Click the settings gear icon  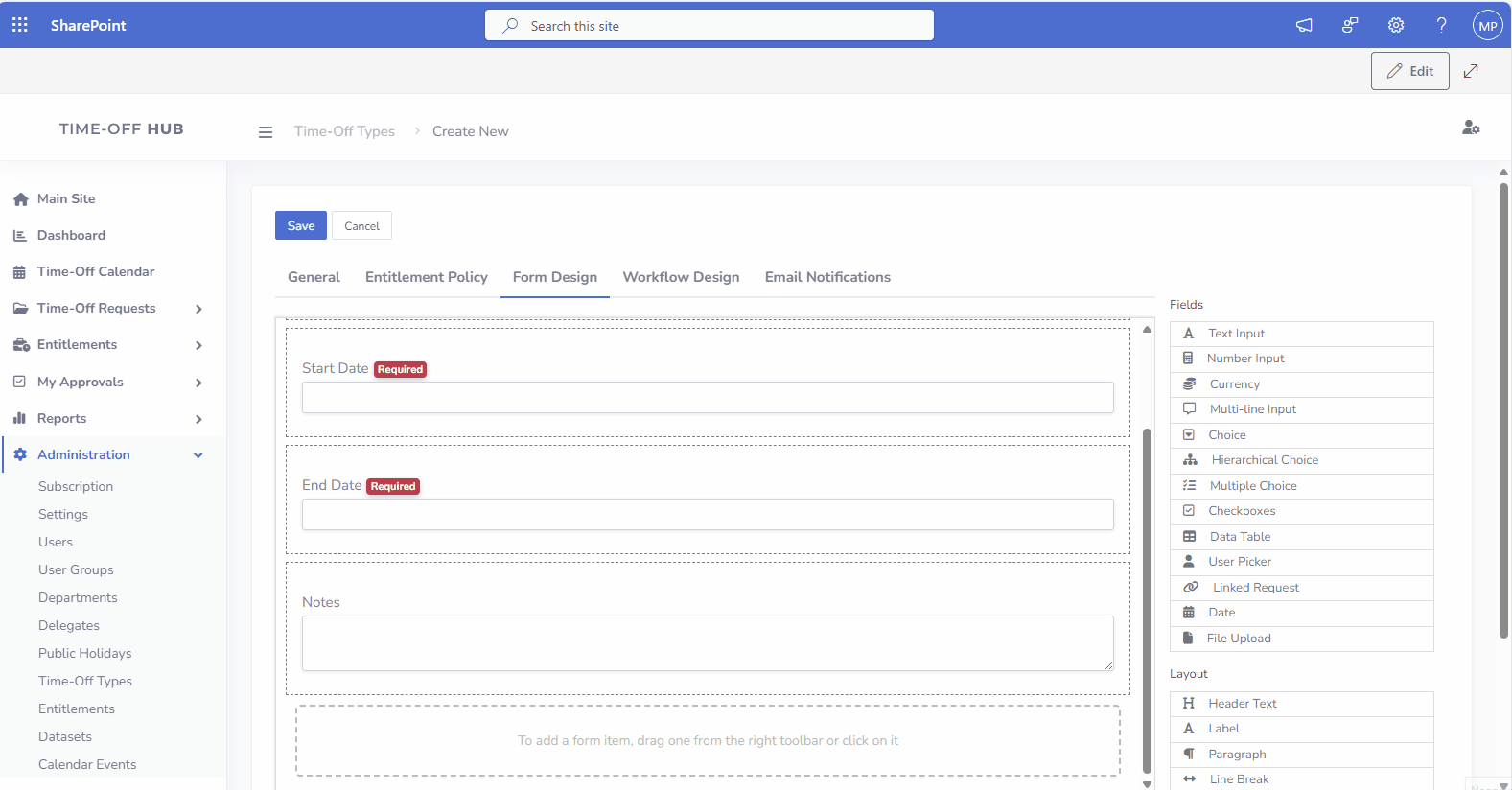pos(1396,25)
